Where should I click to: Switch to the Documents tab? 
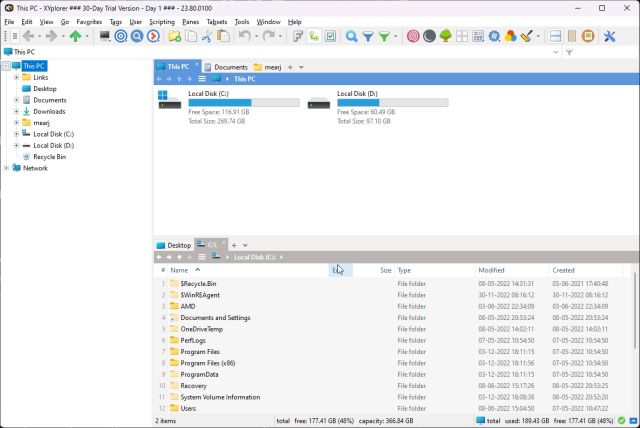[226, 67]
